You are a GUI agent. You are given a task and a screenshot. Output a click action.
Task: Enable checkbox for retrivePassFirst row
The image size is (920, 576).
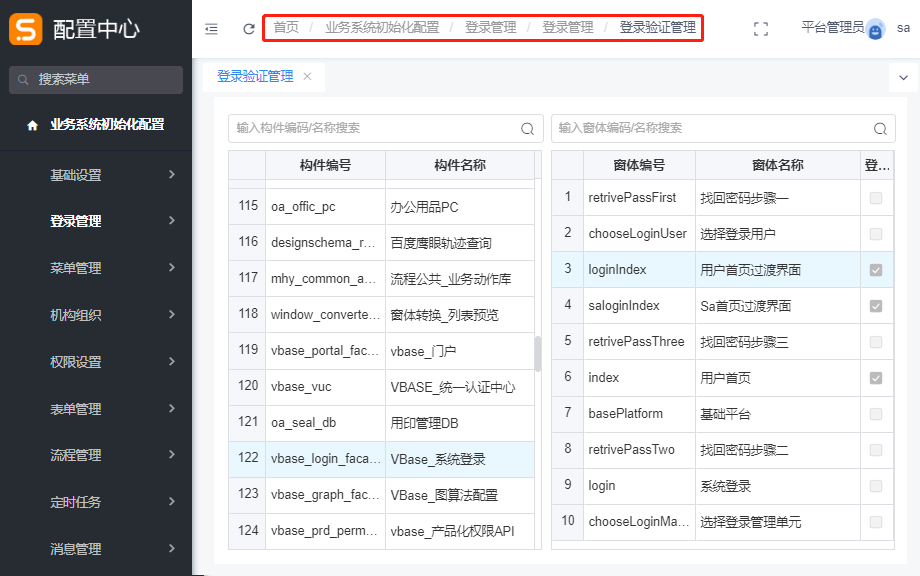[x=876, y=198]
